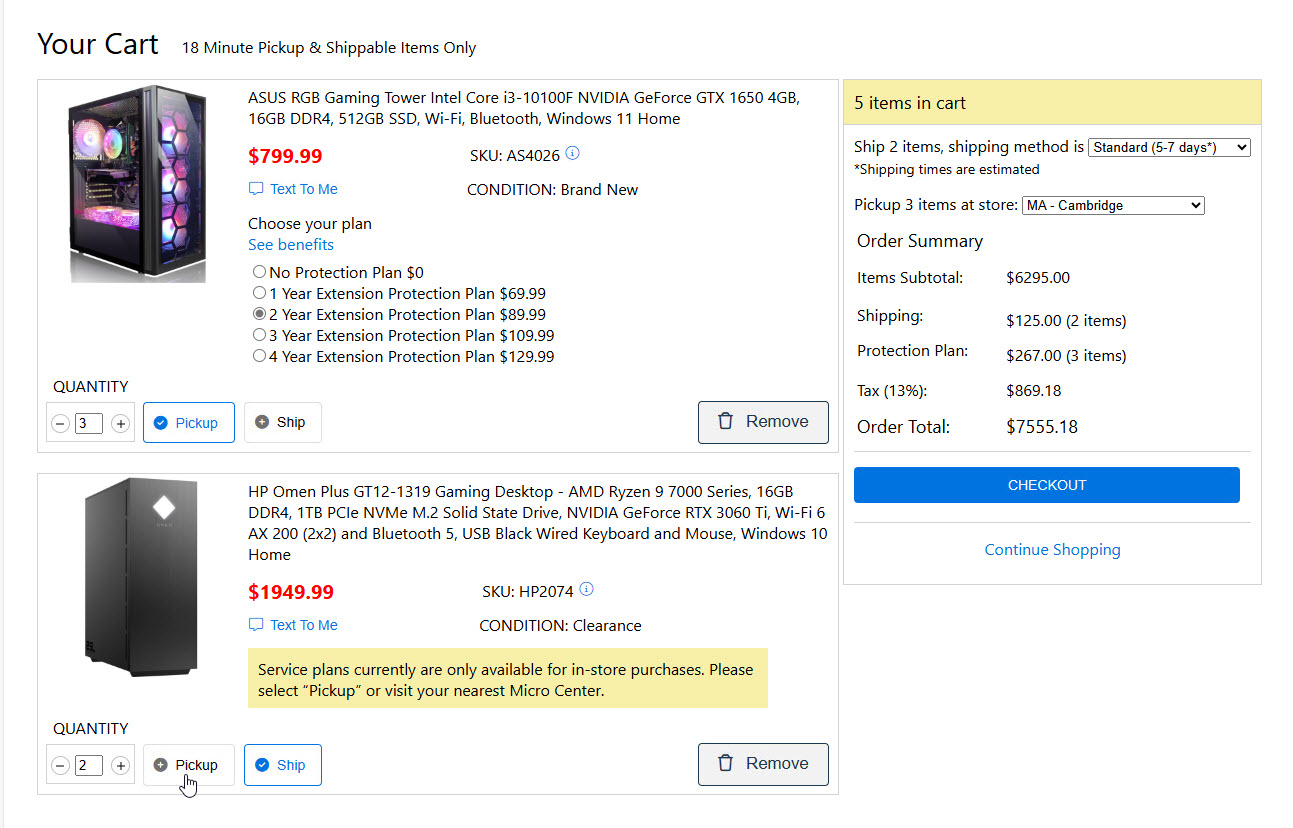1293x828 pixels.
Task: Increase HP Omen quantity with plus icon
Action: pos(121,766)
